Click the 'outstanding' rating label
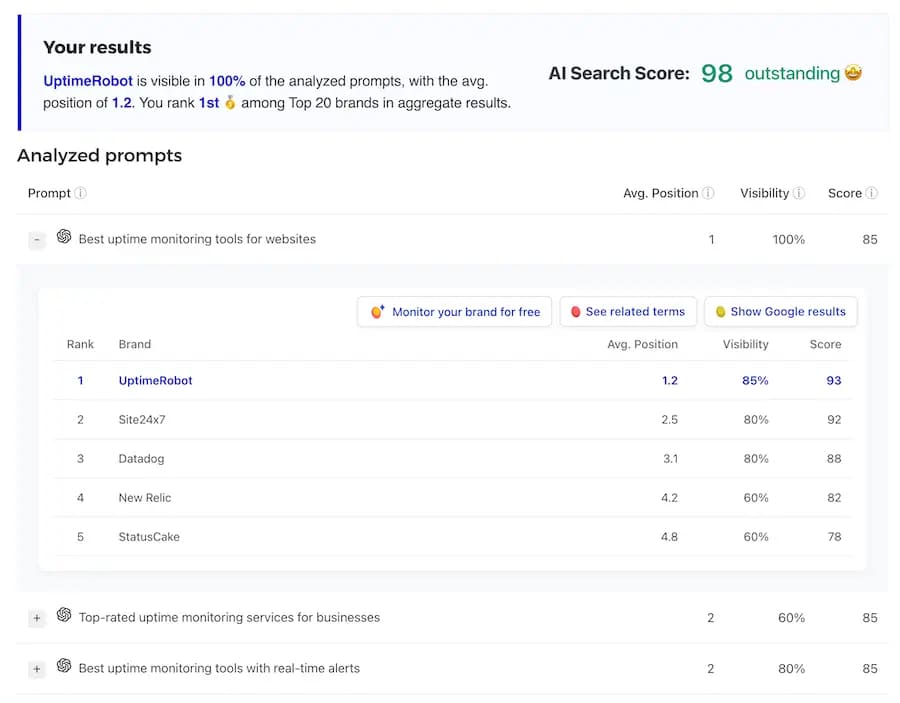This screenshot has width=900, height=703. click(x=792, y=73)
